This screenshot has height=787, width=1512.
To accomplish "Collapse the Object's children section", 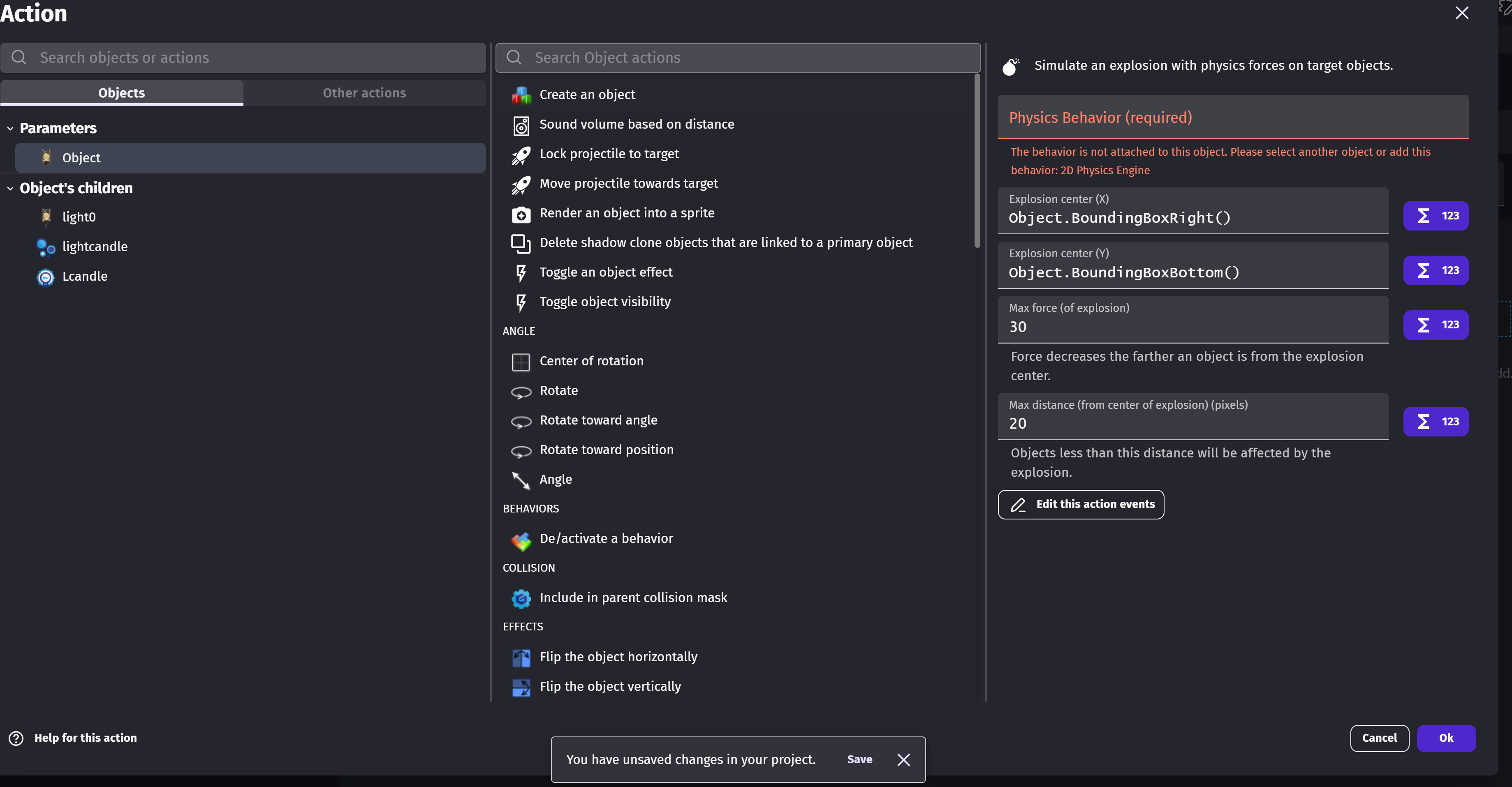I will [x=10, y=188].
